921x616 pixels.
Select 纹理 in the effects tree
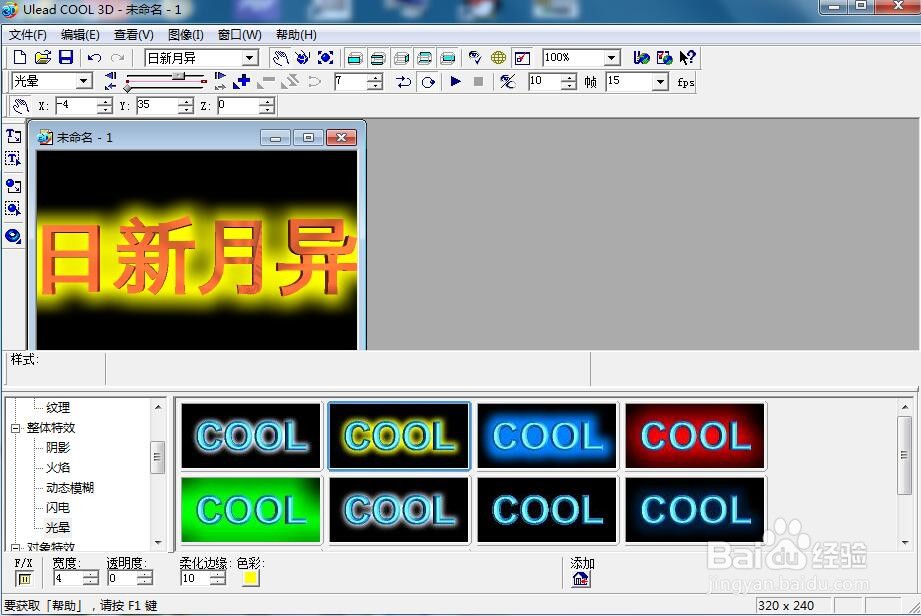point(58,408)
